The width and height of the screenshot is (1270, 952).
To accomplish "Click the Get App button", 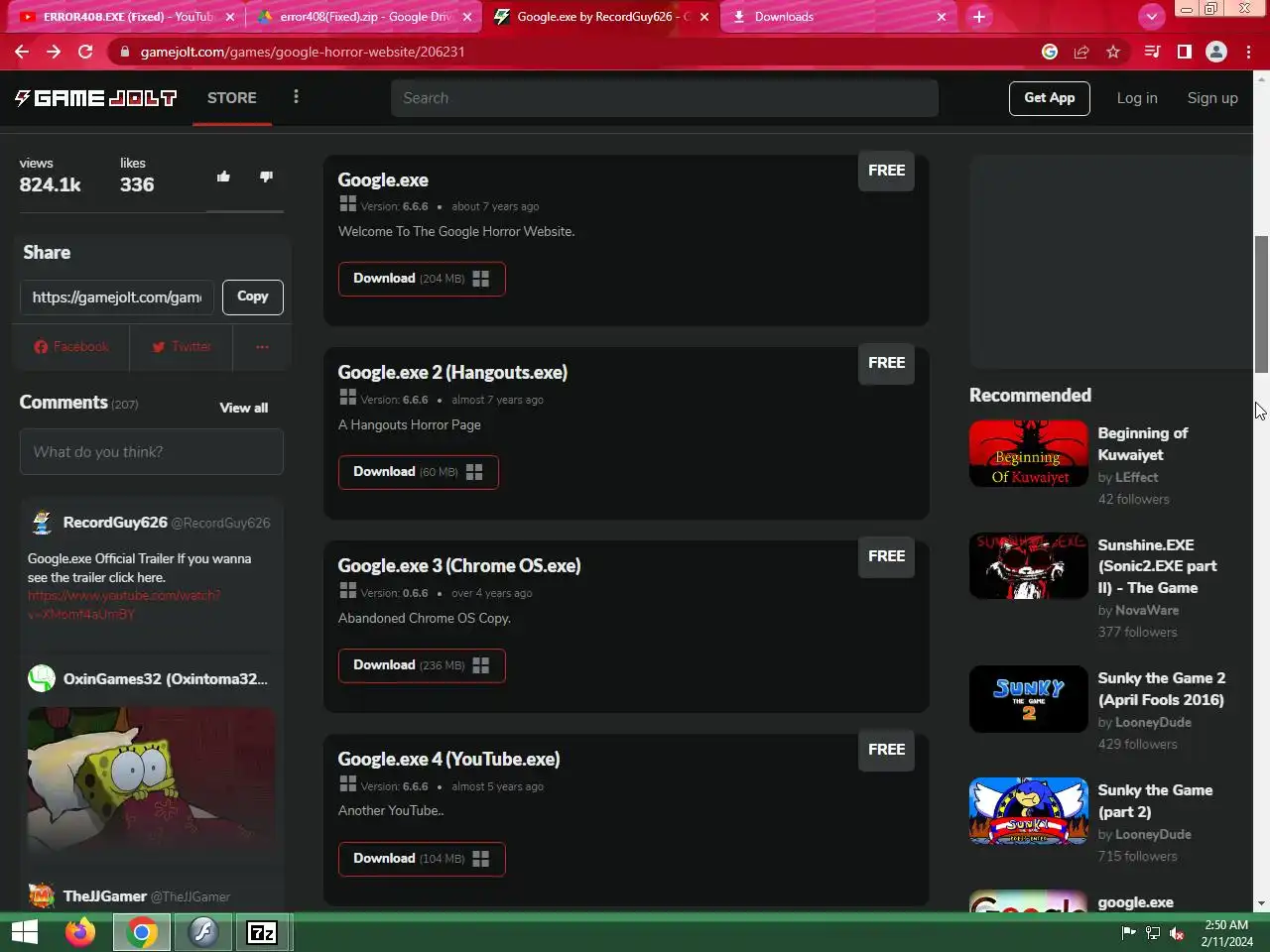I will [x=1050, y=98].
